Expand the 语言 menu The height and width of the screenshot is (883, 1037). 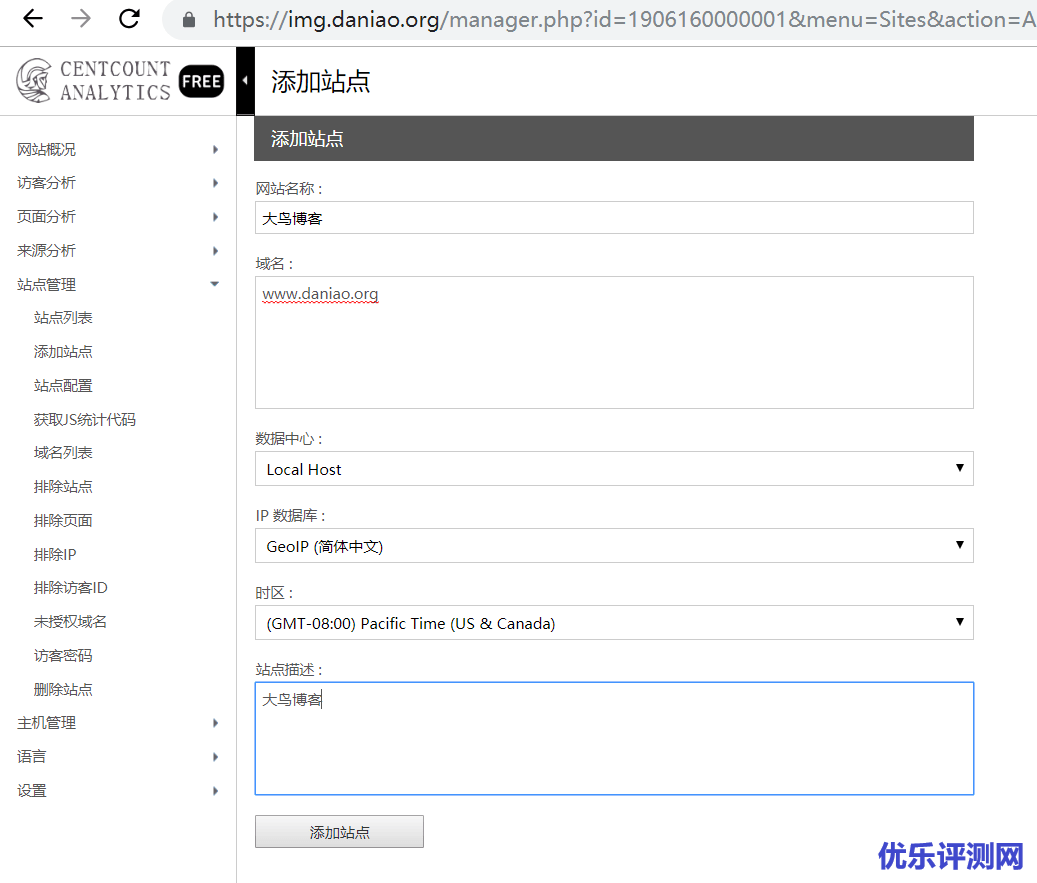click(118, 757)
